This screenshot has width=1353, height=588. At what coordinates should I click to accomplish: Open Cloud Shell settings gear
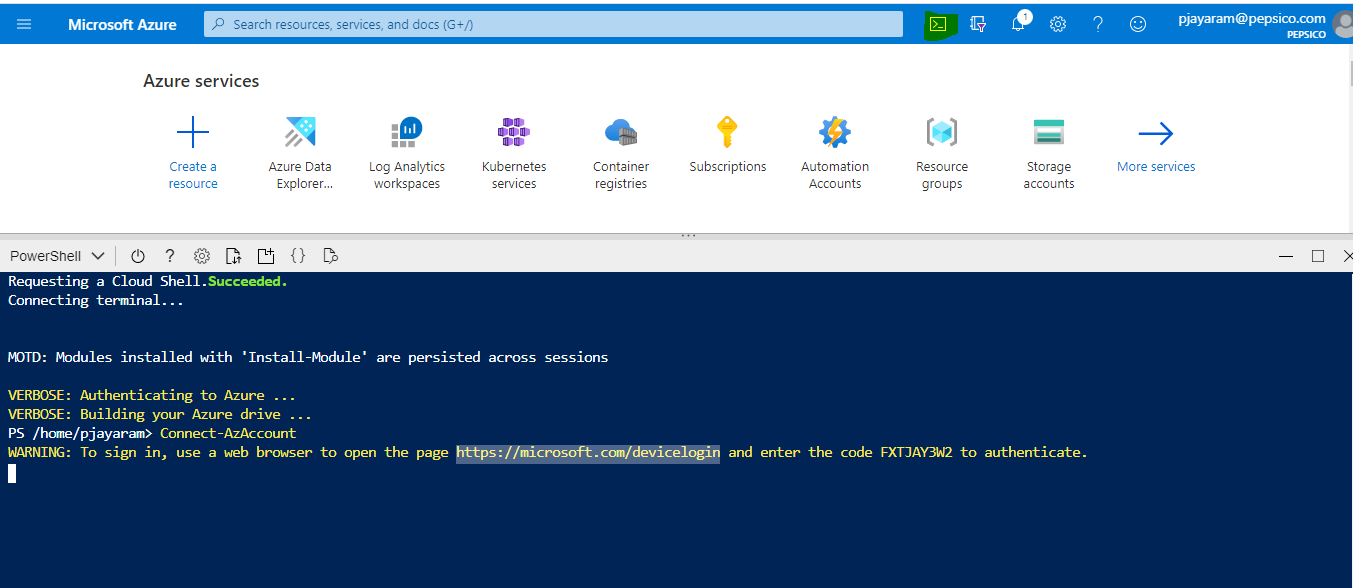point(202,256)
